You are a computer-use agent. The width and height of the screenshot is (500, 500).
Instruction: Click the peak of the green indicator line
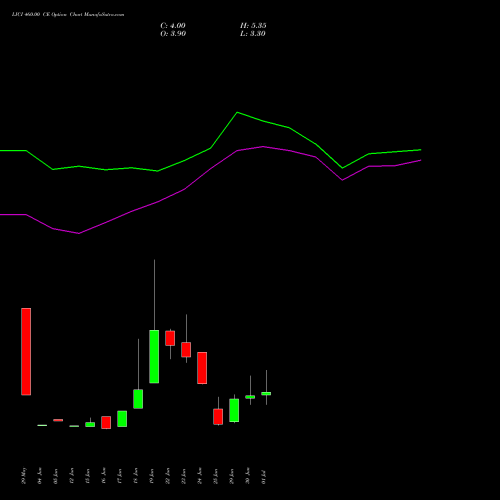tap(237, 112)
